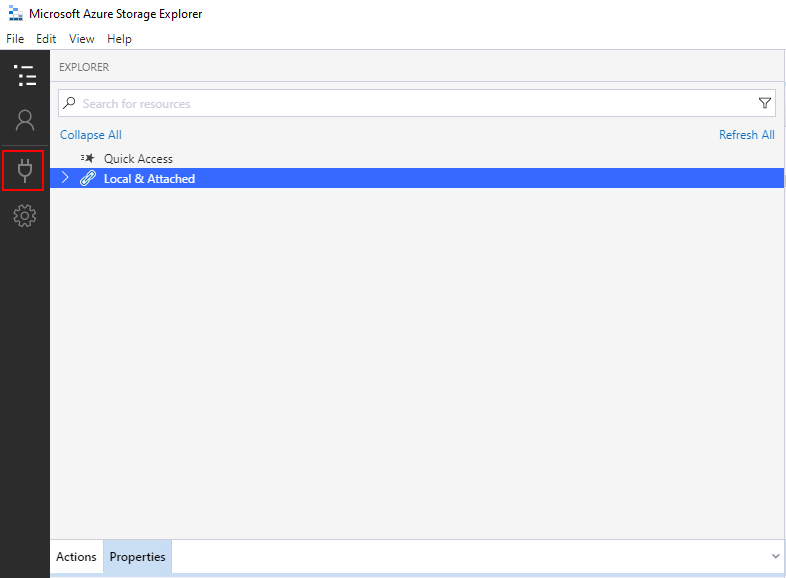Click the Azure Storage Explorer title icon

16,14
